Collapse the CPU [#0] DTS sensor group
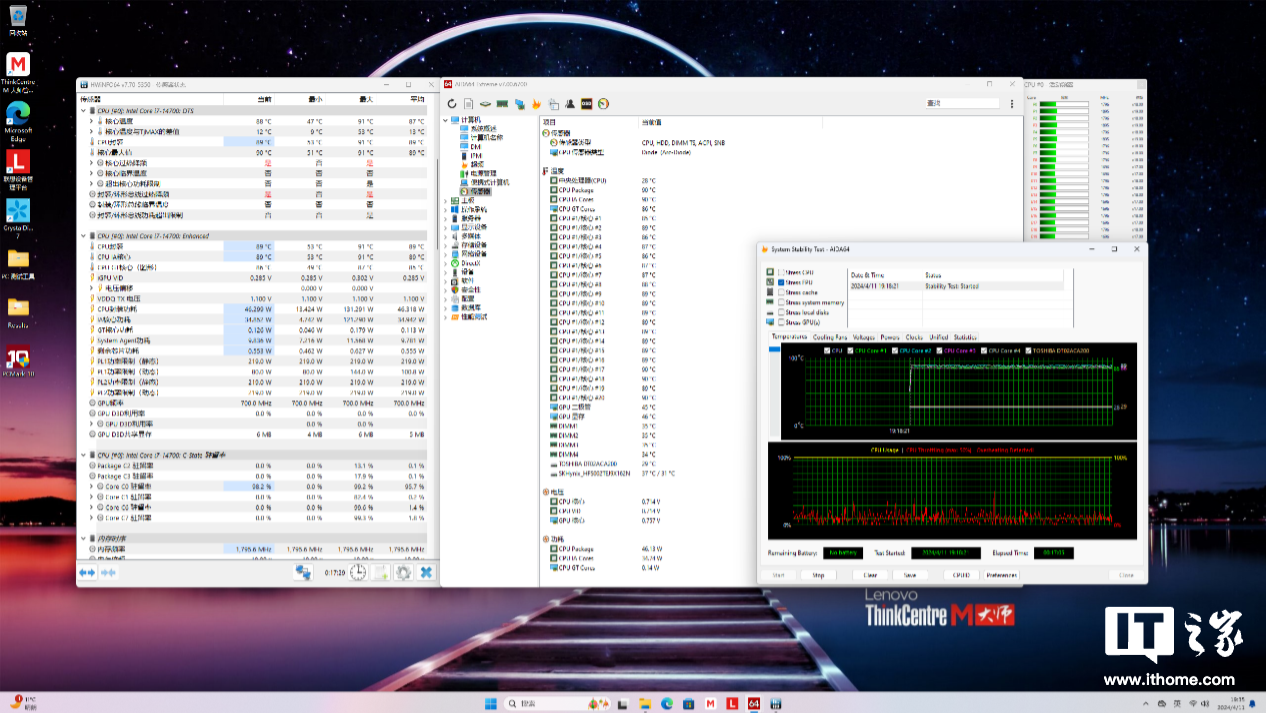 pos(83,111)
